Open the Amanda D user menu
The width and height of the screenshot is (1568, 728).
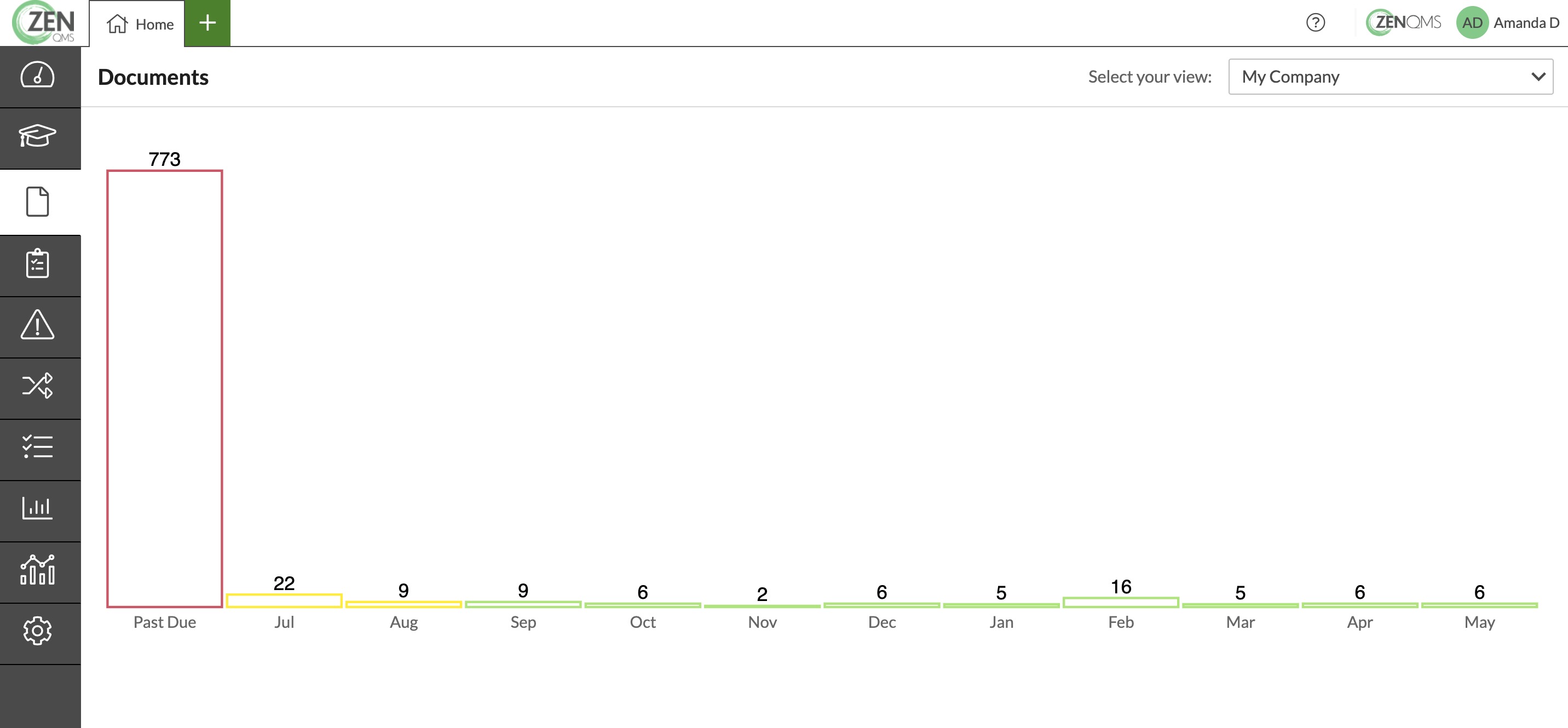click(x=1508, y=23)
